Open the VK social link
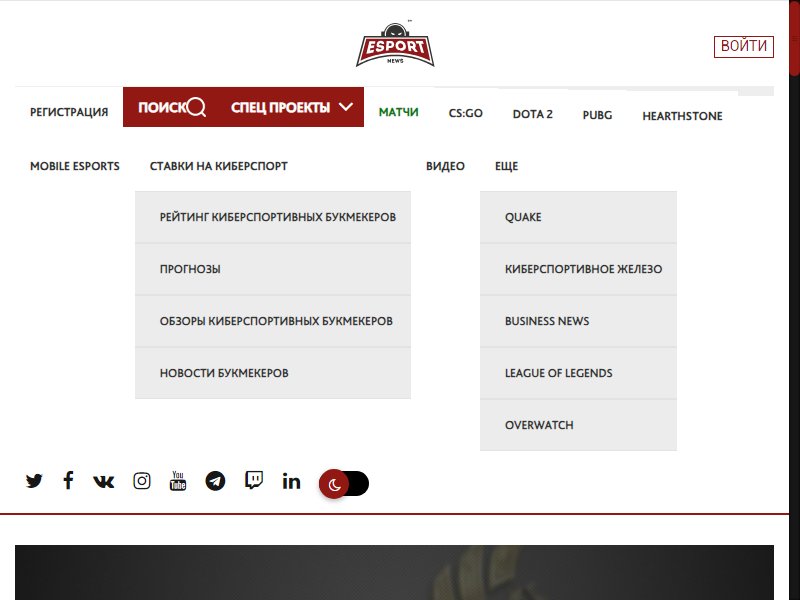The image size is (800, 600). point(104,481)
